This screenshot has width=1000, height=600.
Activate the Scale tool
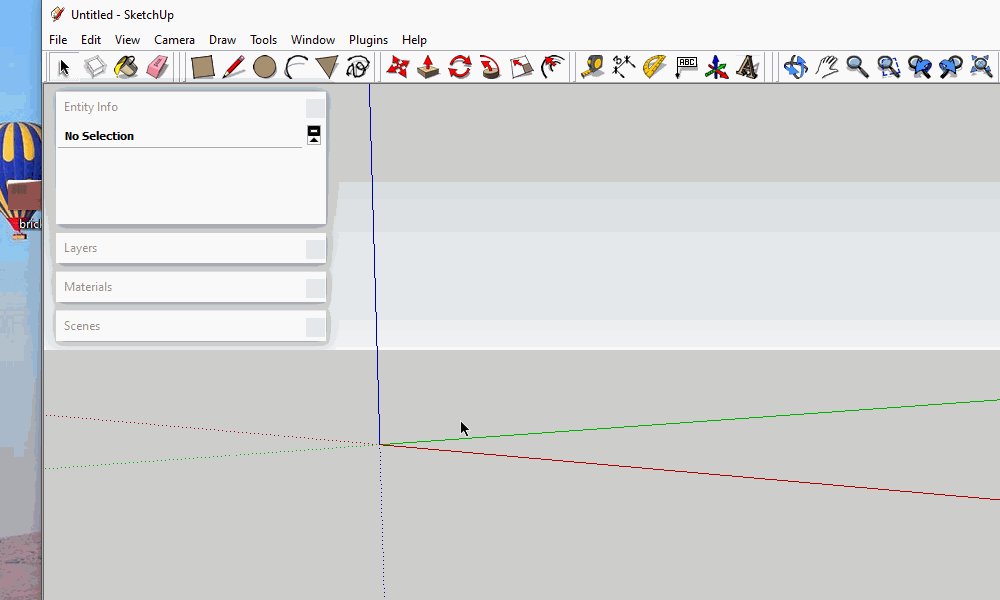[x=521, y=67]
